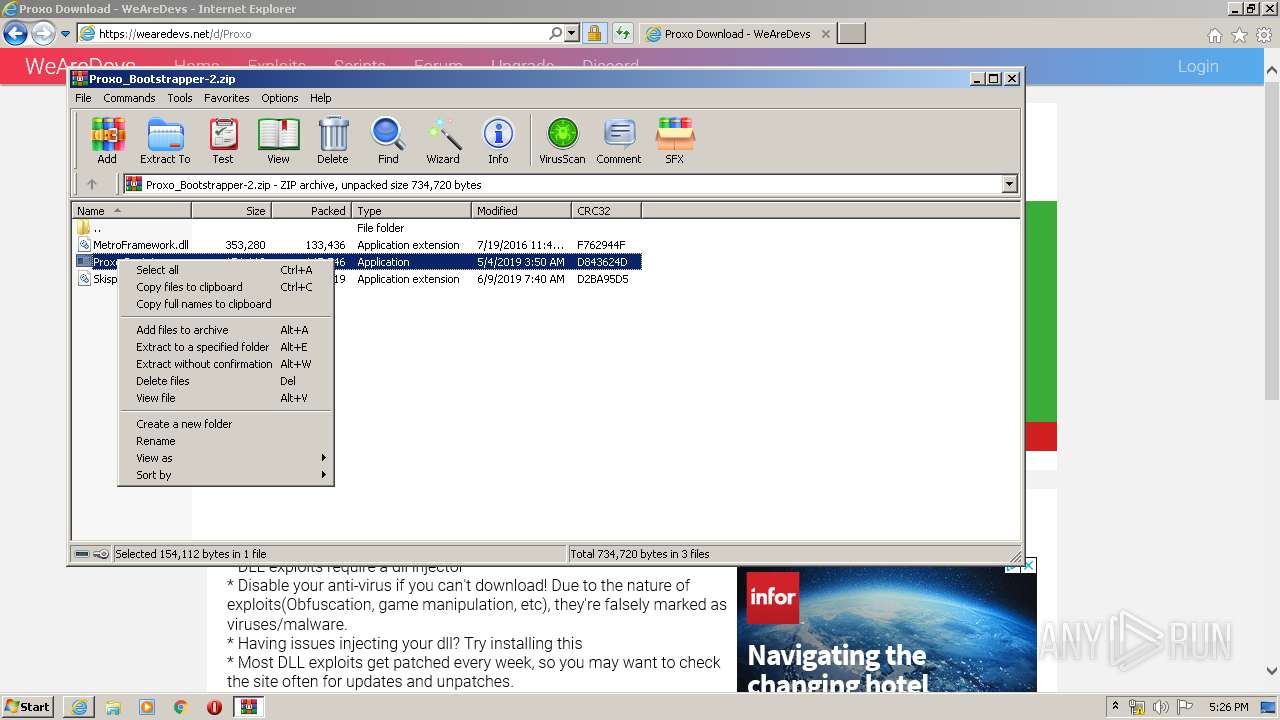Sort by the CRC32 column header
This screenshot has width=1280, height=720.
[606, 211]
